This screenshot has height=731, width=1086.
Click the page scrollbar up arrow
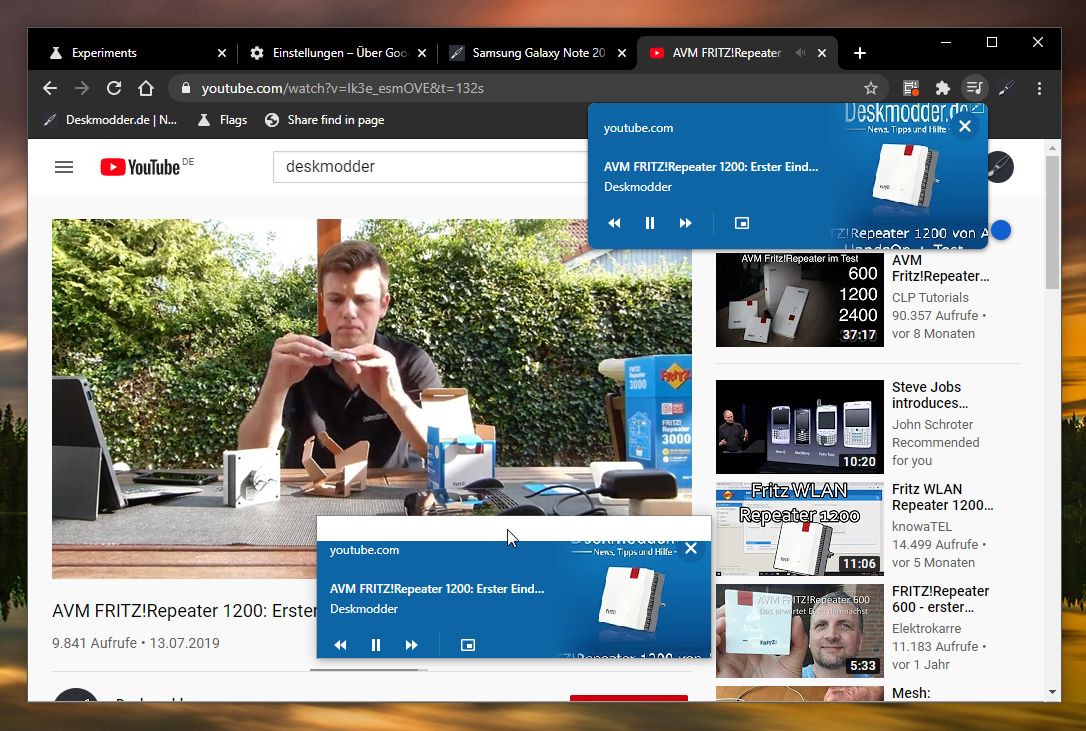[1052, 148]
